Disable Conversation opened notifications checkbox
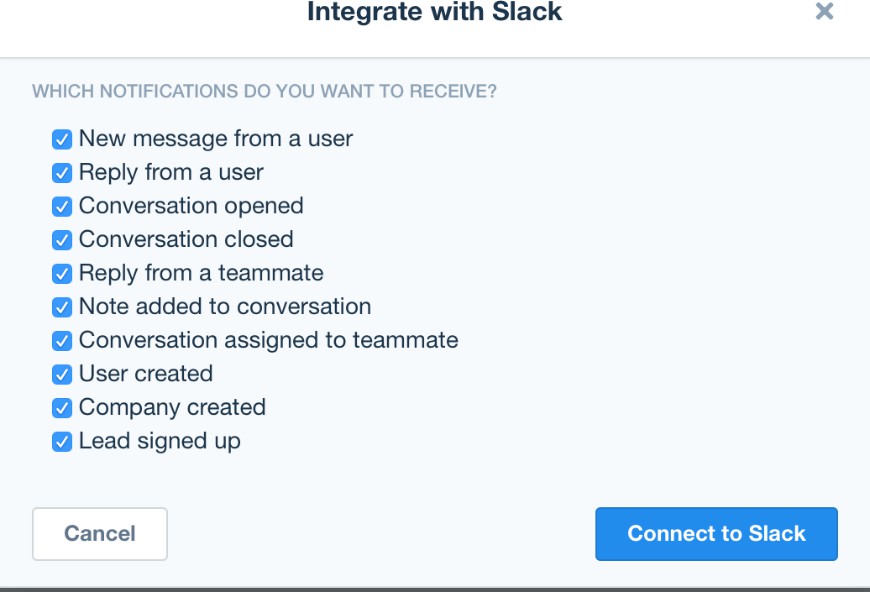 tap(62, 206)
